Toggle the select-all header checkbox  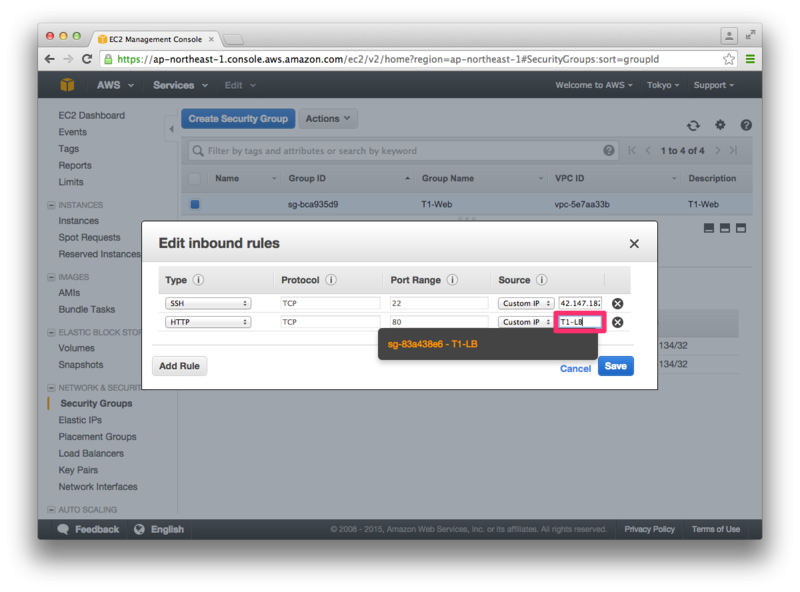194,179
